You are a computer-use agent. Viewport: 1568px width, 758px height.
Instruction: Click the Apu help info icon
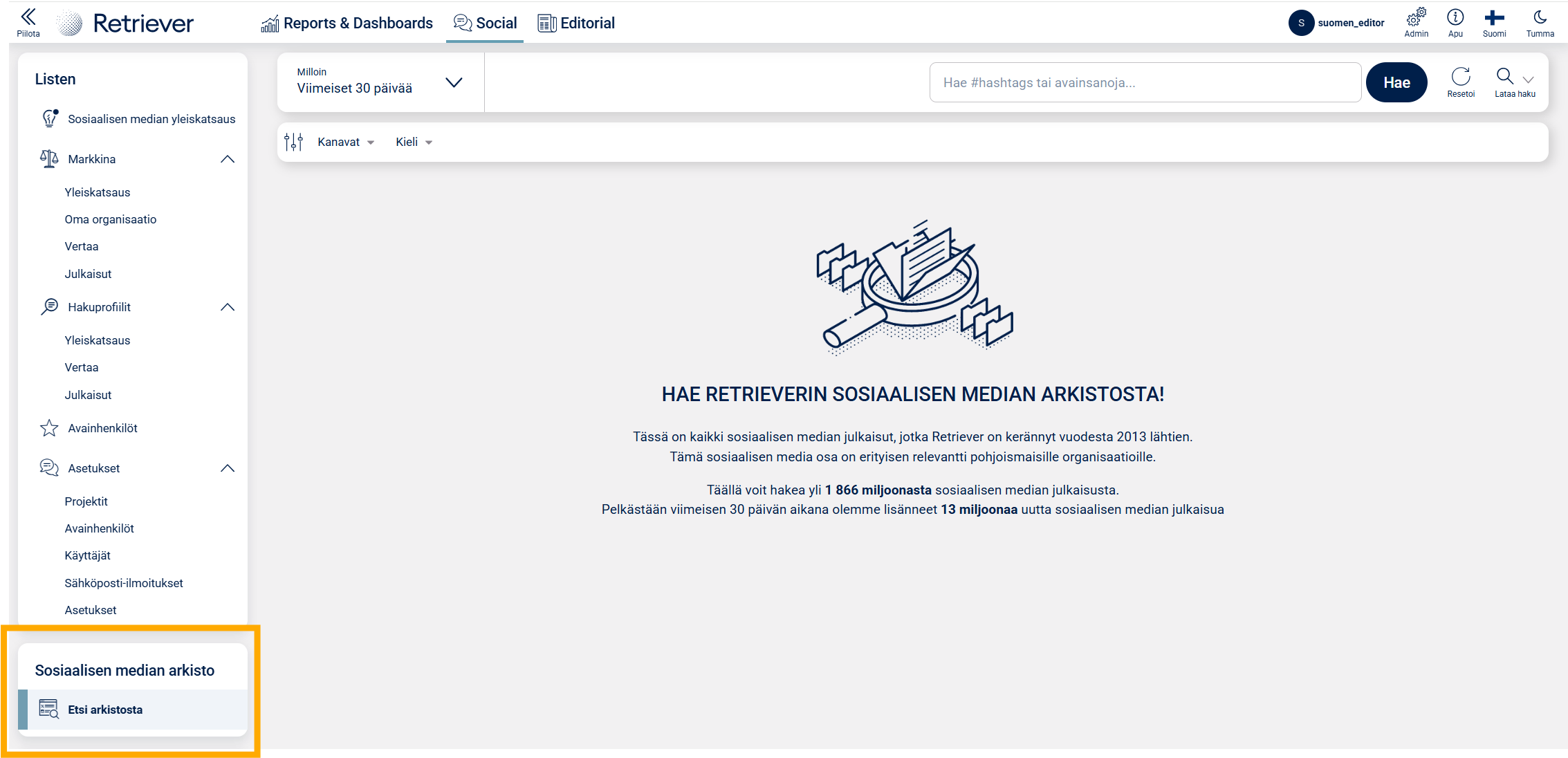pos(1455,17)
